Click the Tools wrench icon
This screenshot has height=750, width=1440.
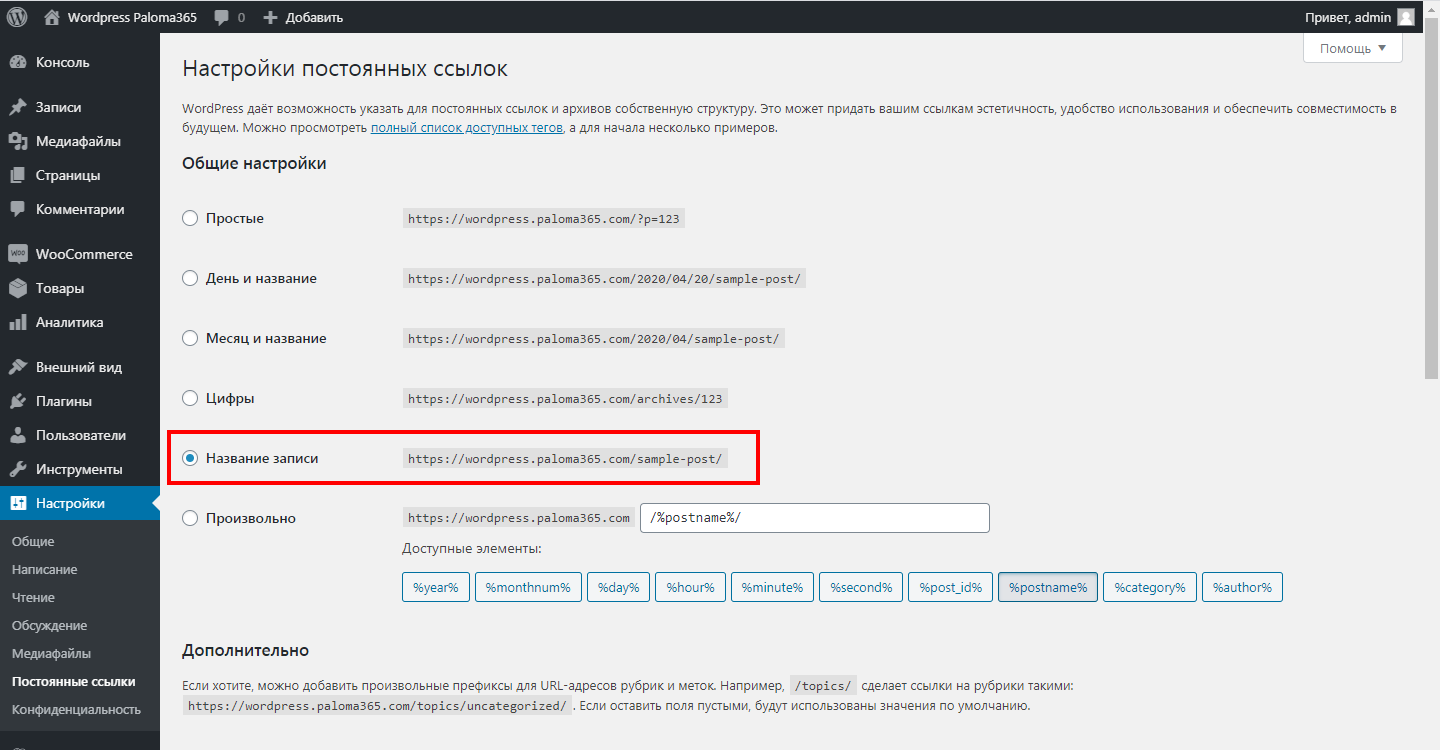(x=17, y=469)
